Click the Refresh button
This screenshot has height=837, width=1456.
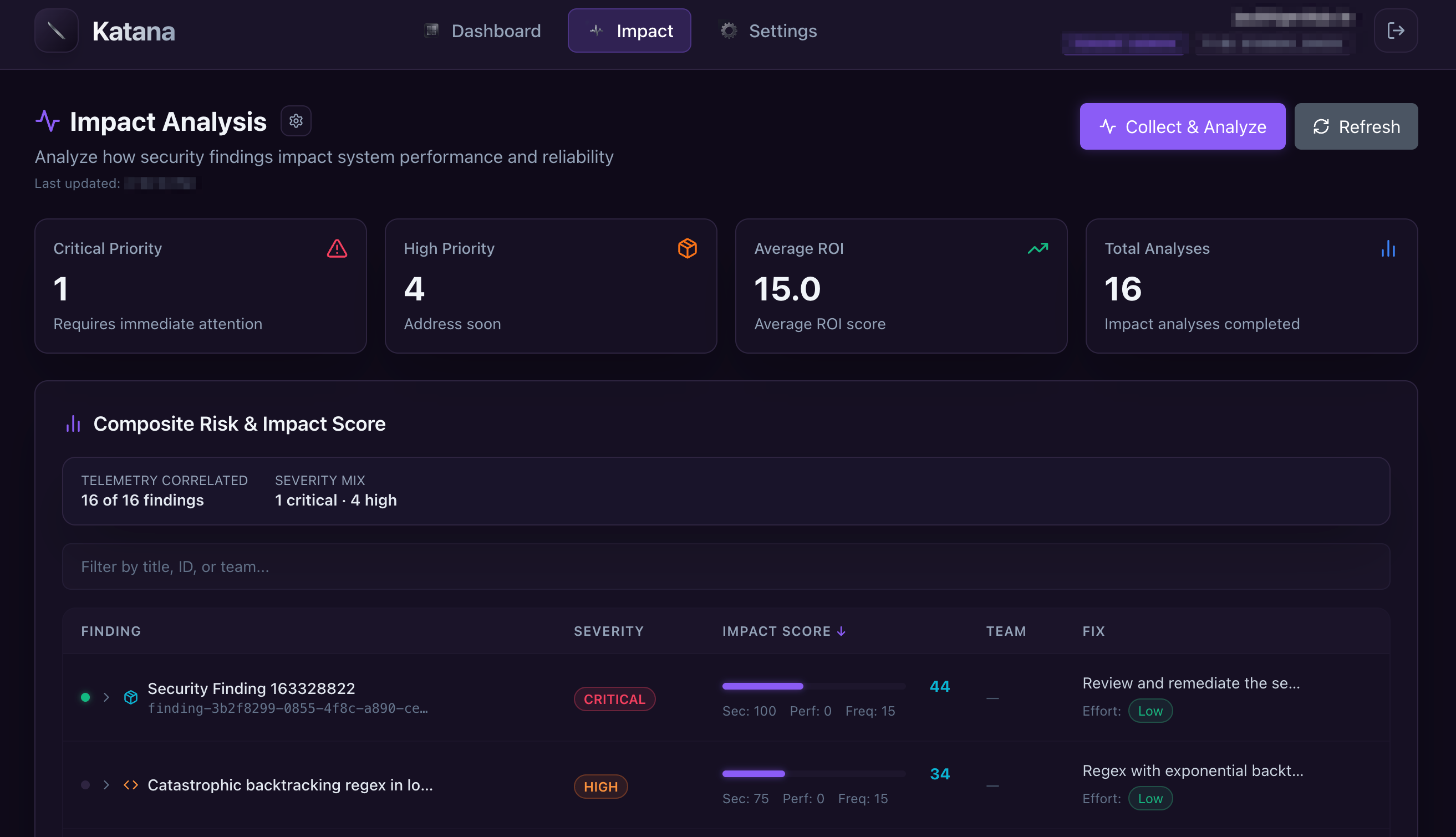click(1356, 126)
